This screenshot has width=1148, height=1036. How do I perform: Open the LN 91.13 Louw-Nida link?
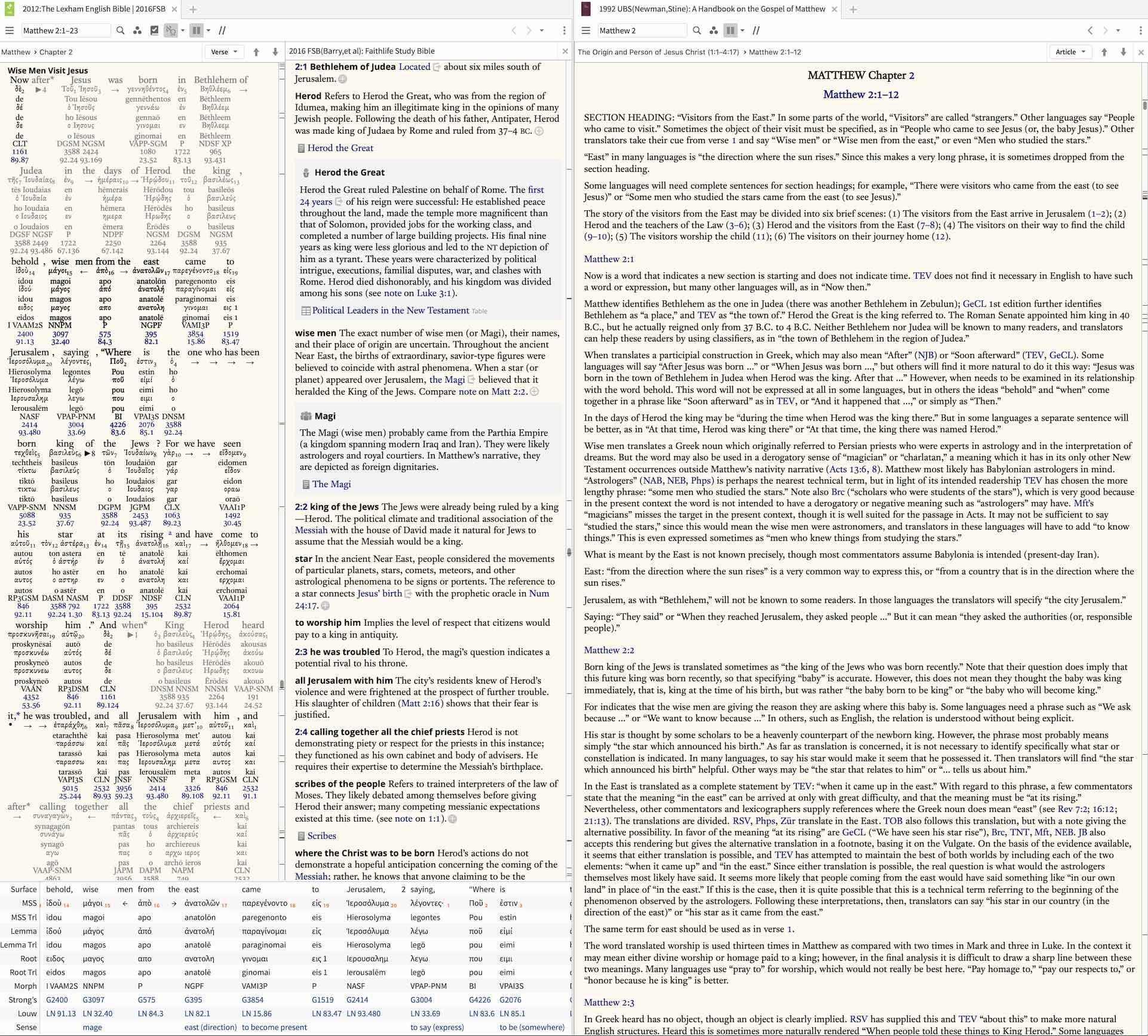coord(61,1013)
